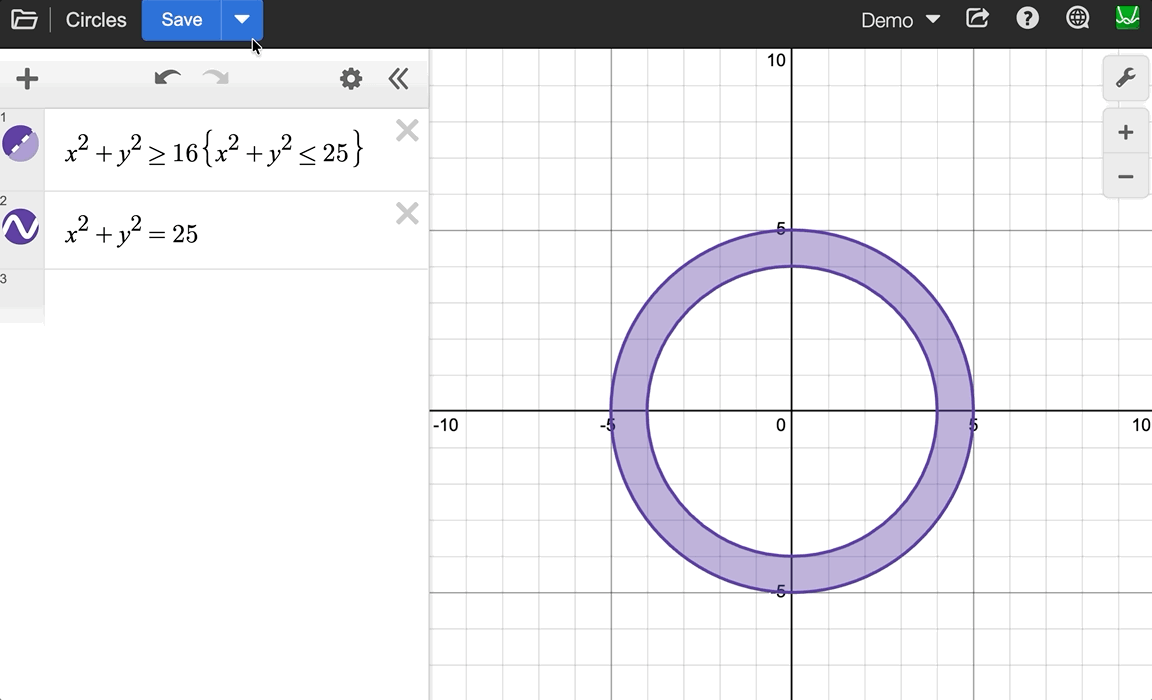The width and height of the screenshot is (1152, 700).
Task: Toggle visibility of expression 2 circle
Action: [21, 226]
